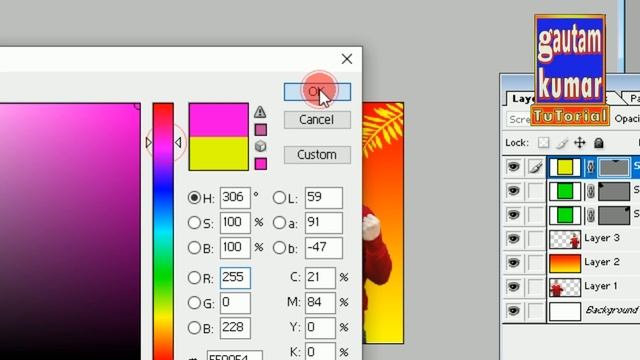Click brush indicator on the yellow shape layer
Screen dimensions: 640x360
[535, 167]
